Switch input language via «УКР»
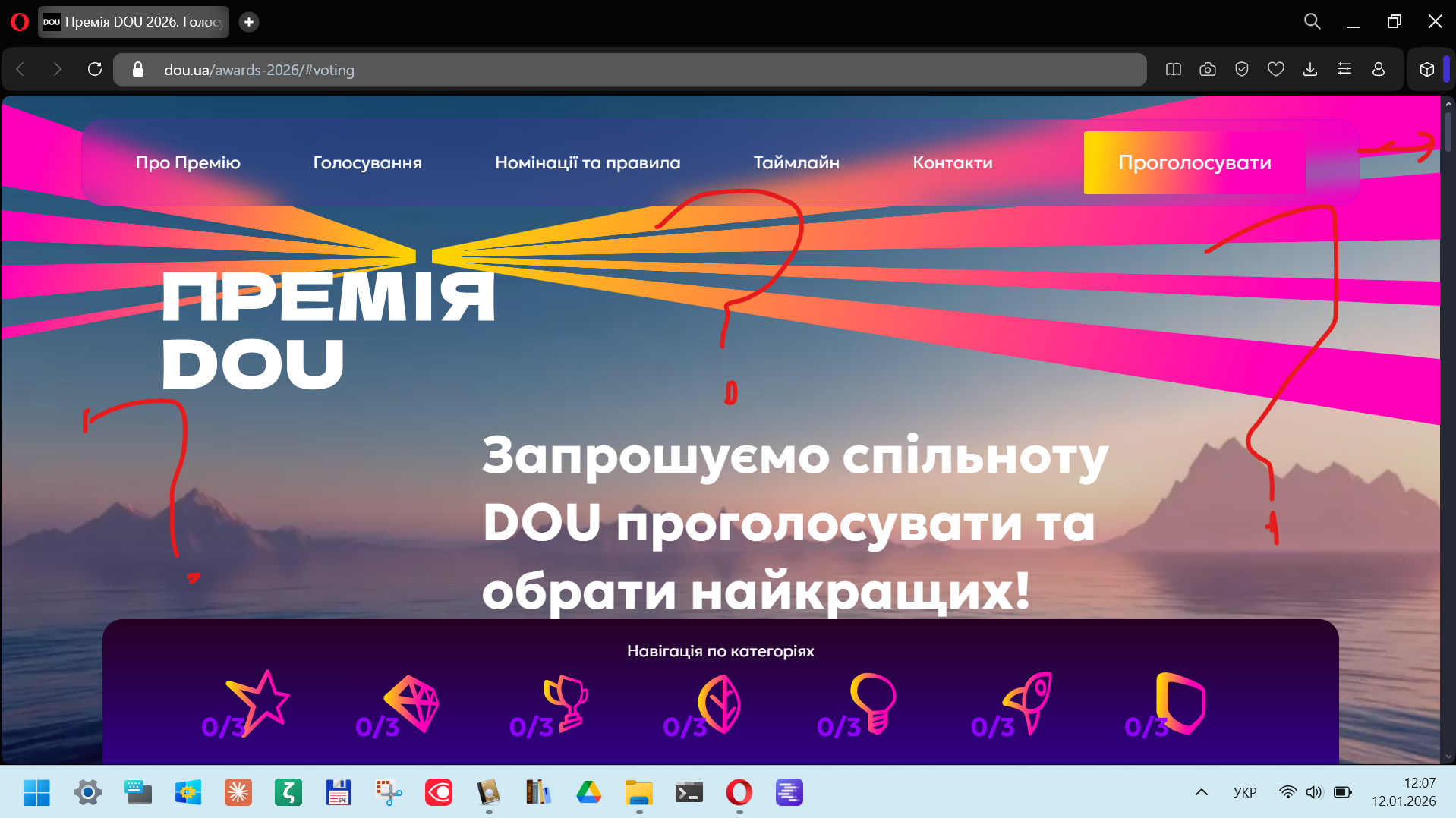 (x=1245, y=792)
